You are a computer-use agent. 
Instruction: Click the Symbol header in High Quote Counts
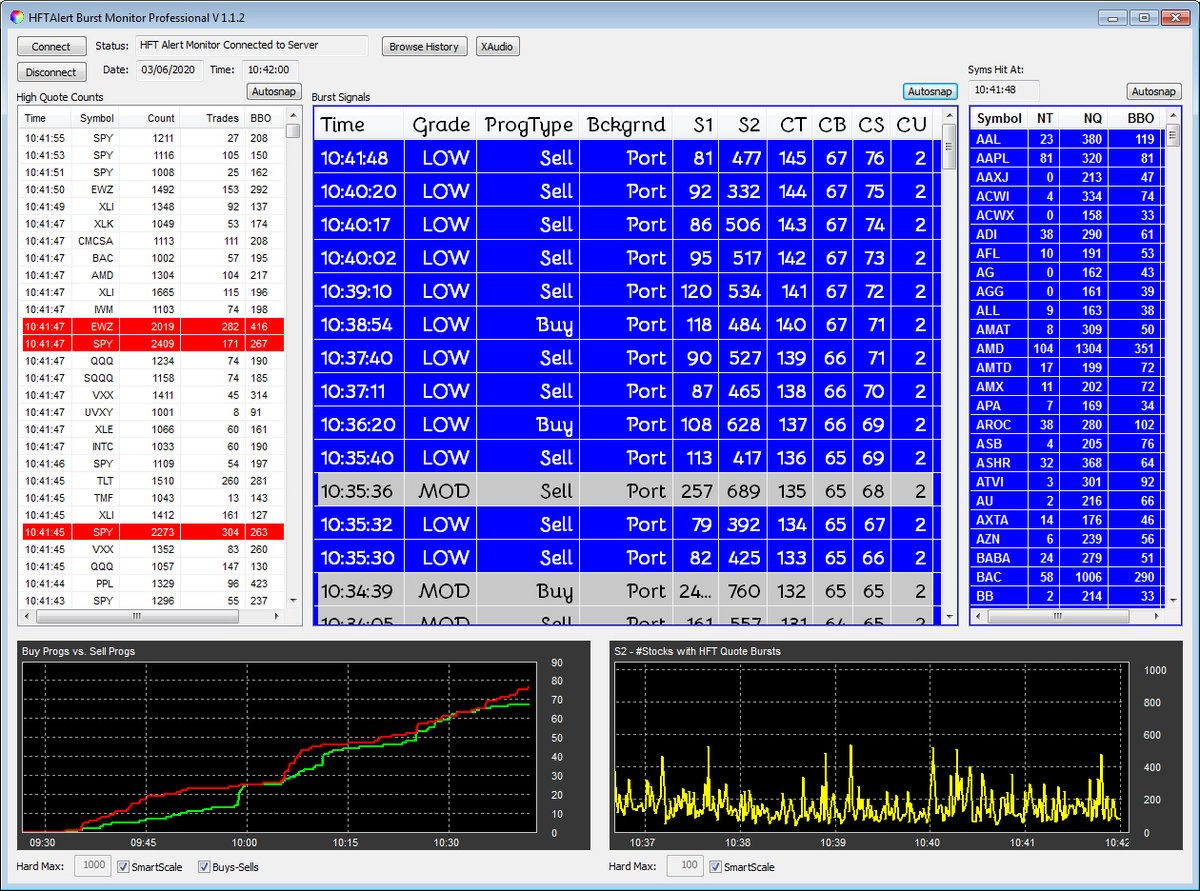97,118
